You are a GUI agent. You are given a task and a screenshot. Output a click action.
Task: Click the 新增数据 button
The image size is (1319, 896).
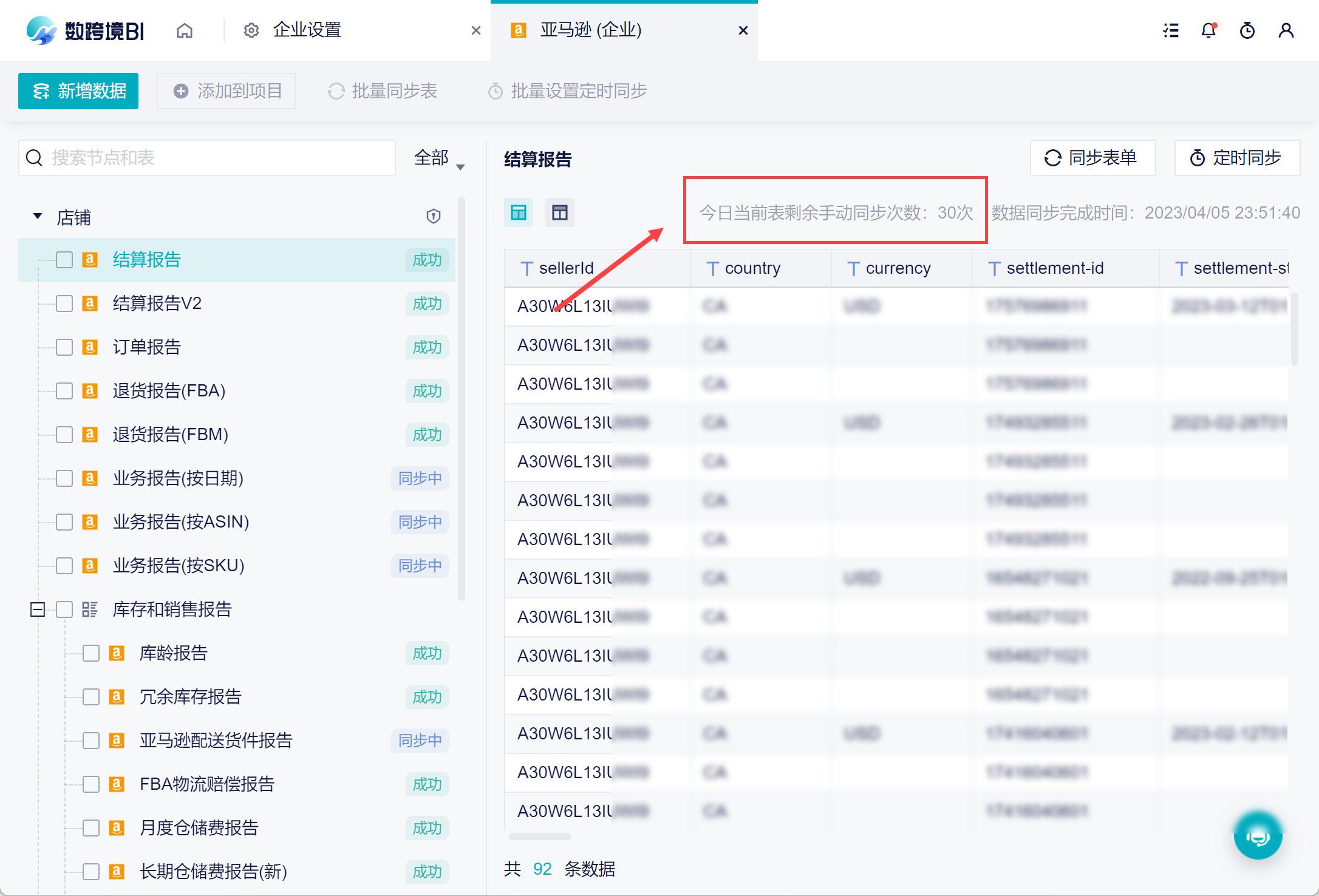[x=78, y=91]
